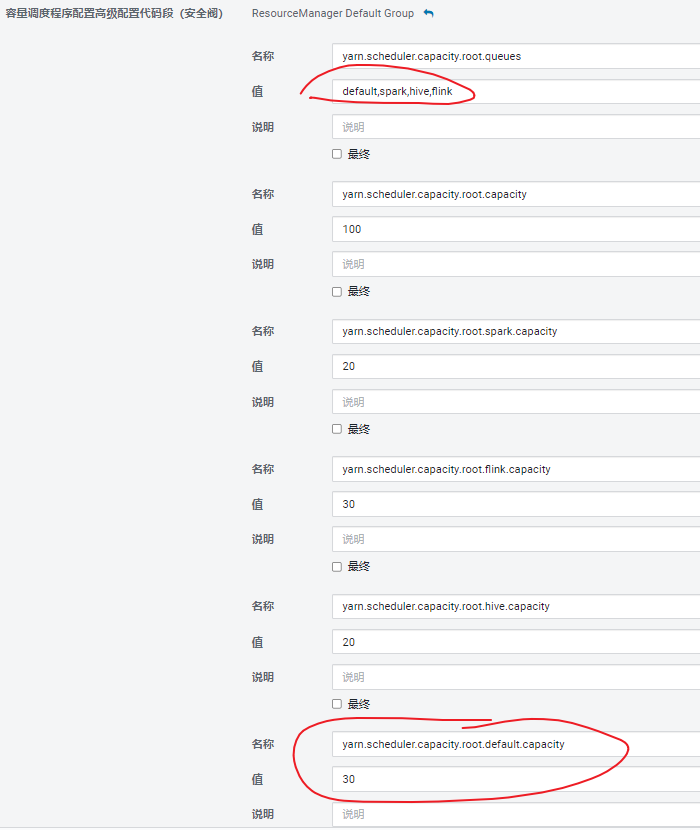Select the 最终 checkbox for hive.capacity
The image size is (700, 830).
coord(337,704)
